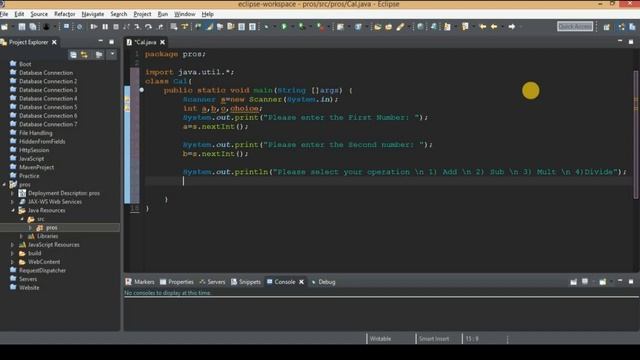Select the MavenProject project

click(36, 167)
